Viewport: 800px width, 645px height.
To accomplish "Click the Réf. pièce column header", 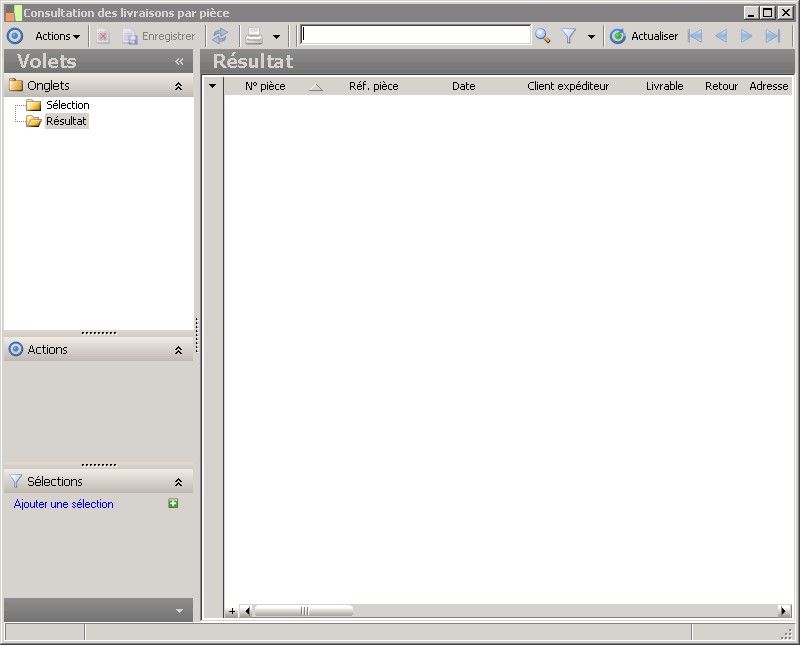I will pyautogui.click(x=373, y=86).
